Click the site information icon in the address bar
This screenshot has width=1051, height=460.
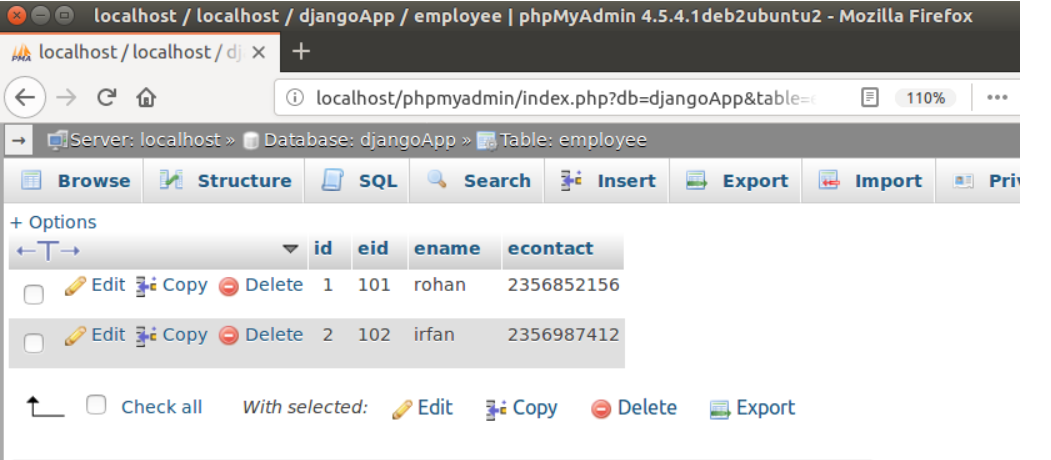[294, 99]
